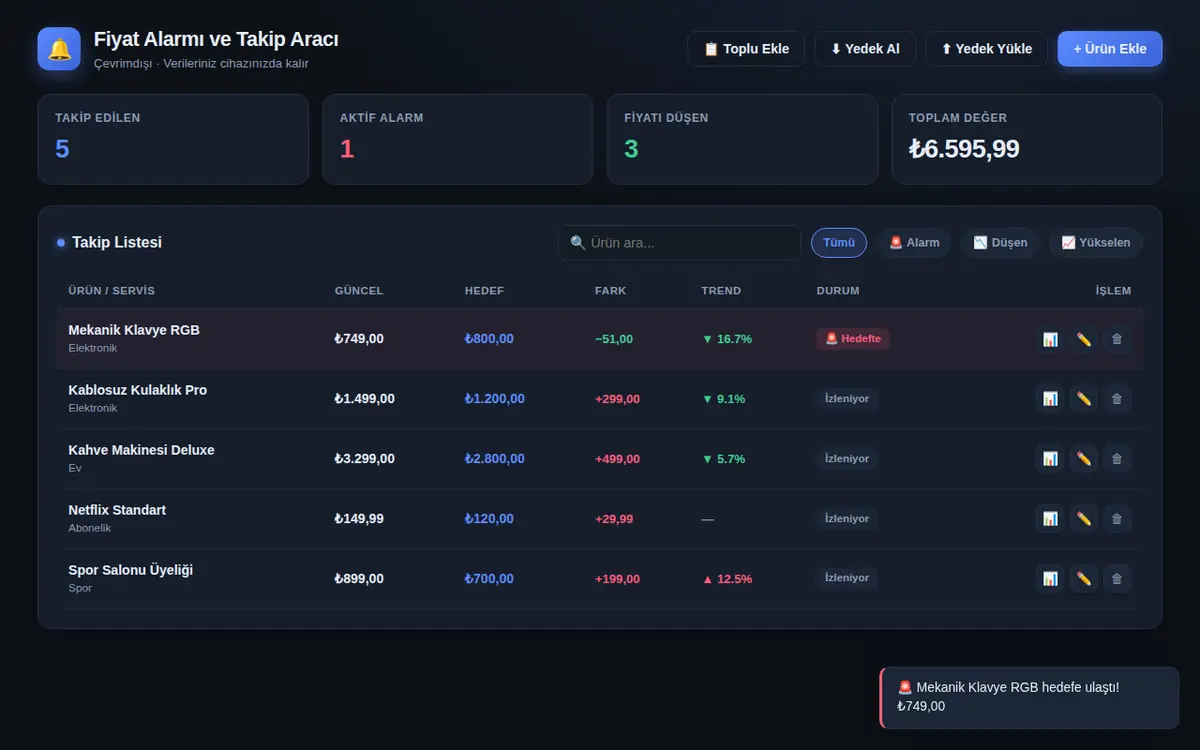The height and width of the screenshot is (750, 1200).
Task: Edit the Mekanik Klavye RGB entry
Action: click(1084, 339)
